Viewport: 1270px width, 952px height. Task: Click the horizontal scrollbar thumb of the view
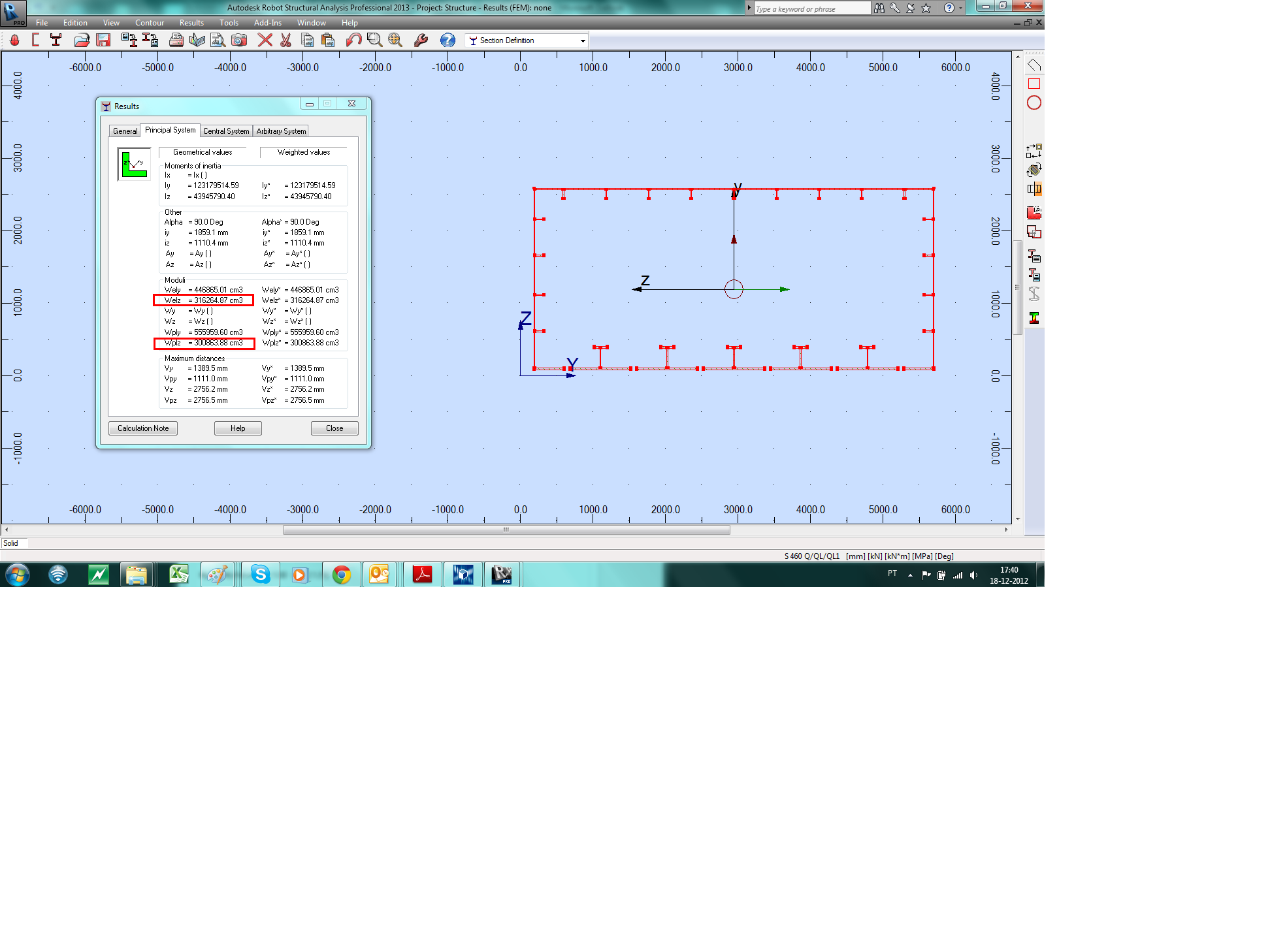(x=506, y=530)
